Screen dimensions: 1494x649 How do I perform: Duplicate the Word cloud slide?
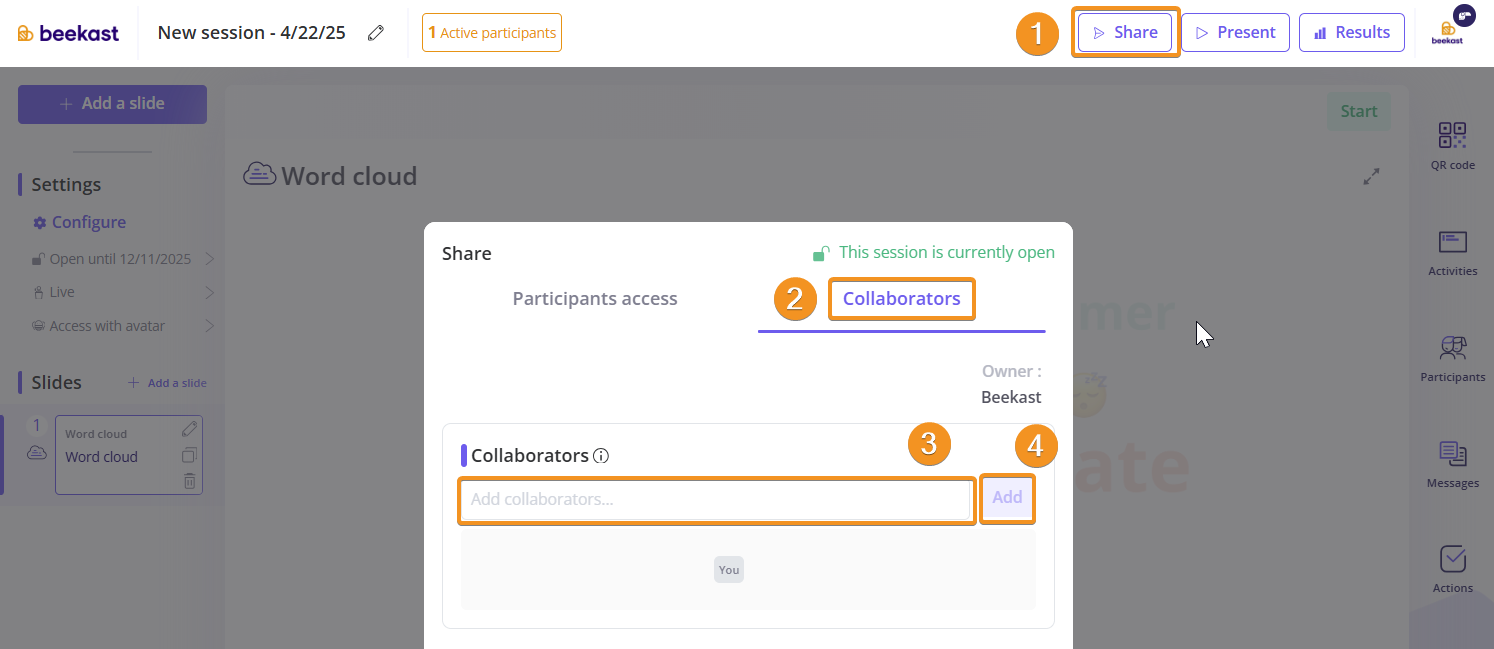point(190,456)
